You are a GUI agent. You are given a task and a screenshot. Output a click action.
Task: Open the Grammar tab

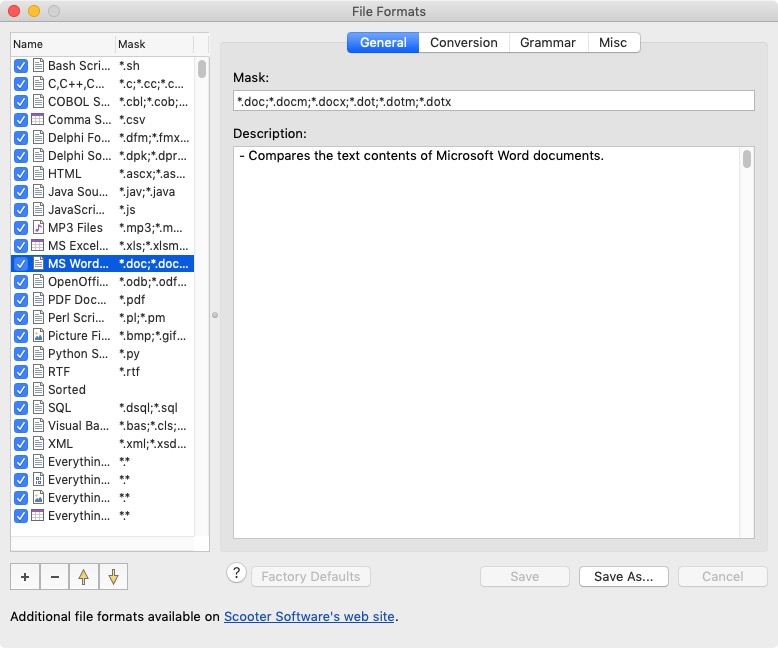547,43
